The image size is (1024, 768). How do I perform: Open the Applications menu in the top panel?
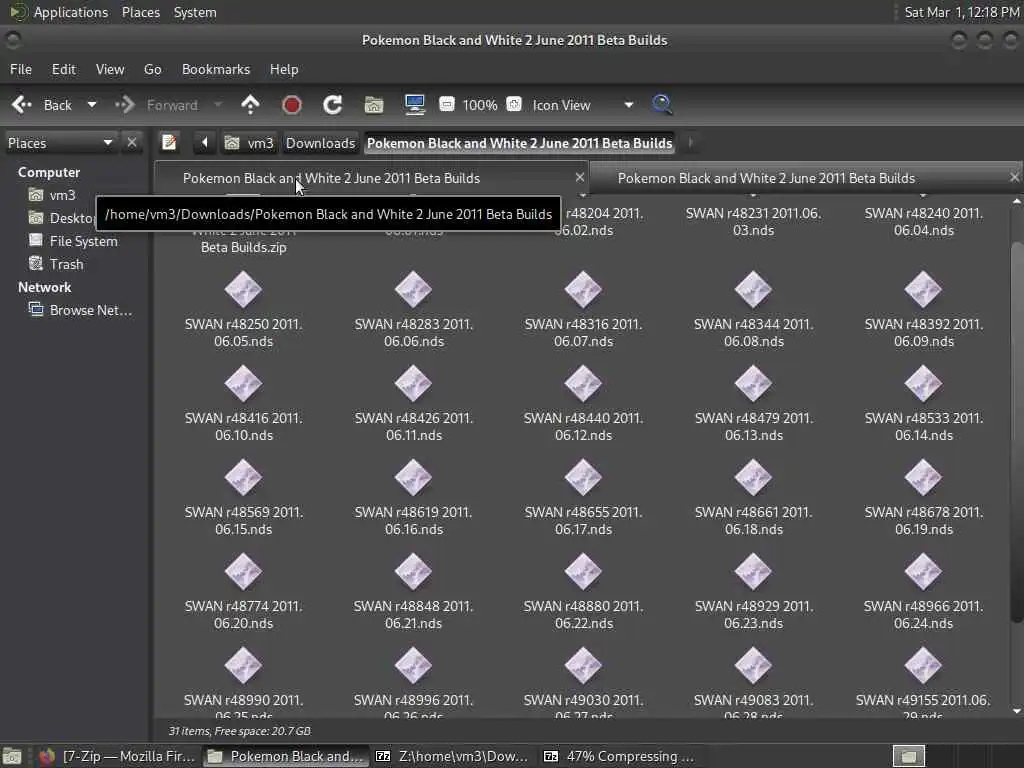pyautogui.click(x=71, y=12)
